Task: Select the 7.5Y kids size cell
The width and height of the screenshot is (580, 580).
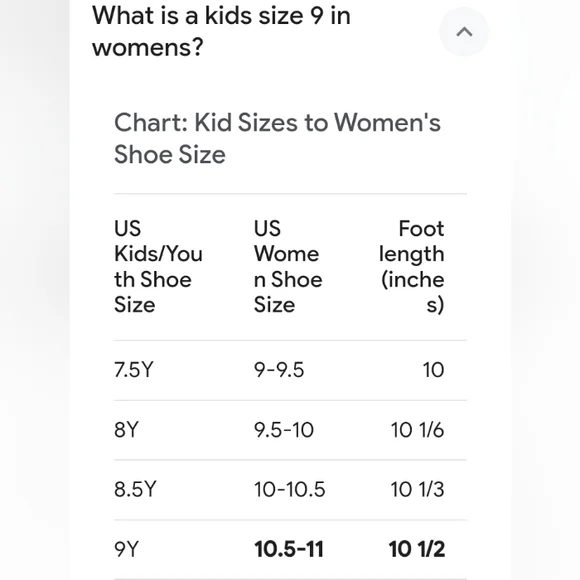Action: (x=134, y=370)
